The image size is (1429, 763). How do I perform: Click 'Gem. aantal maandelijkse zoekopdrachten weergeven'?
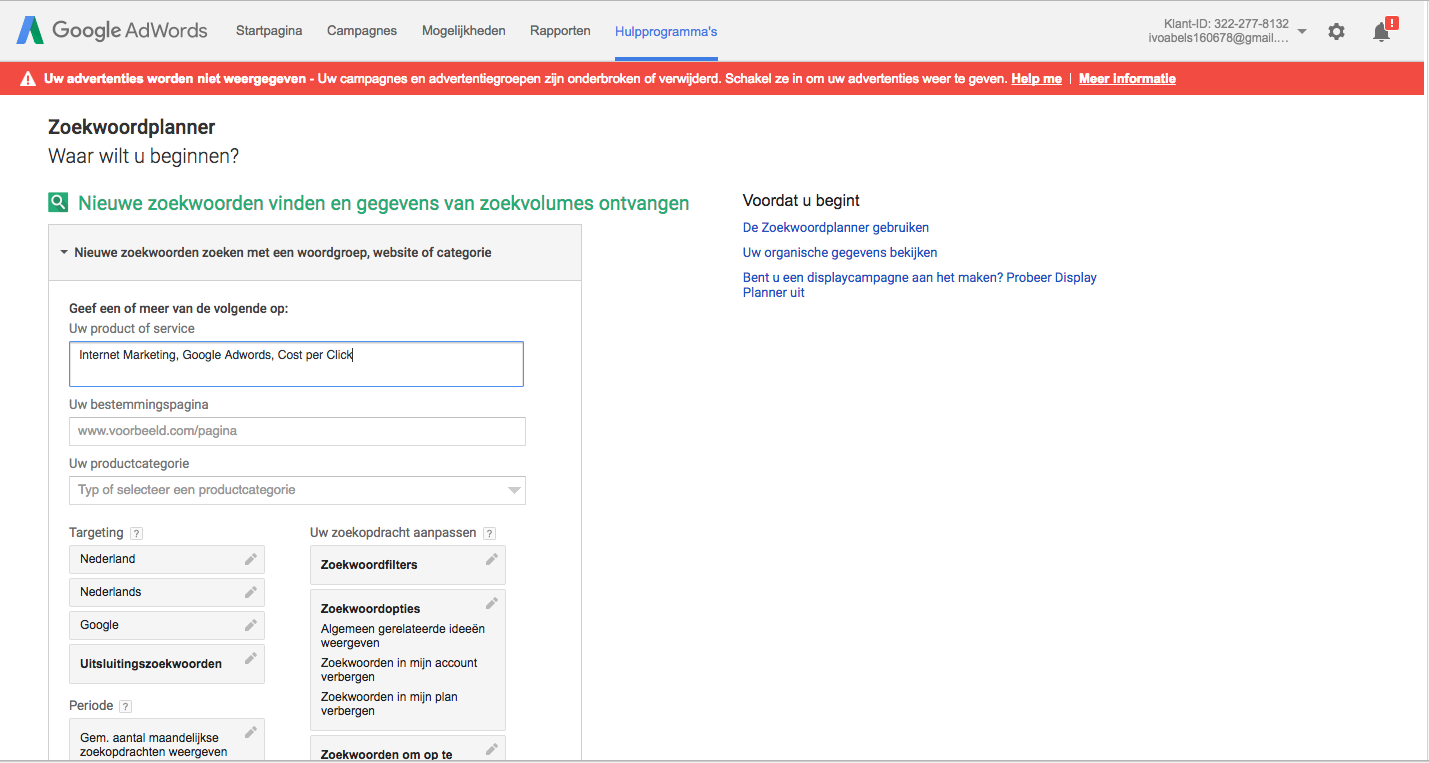154,745
